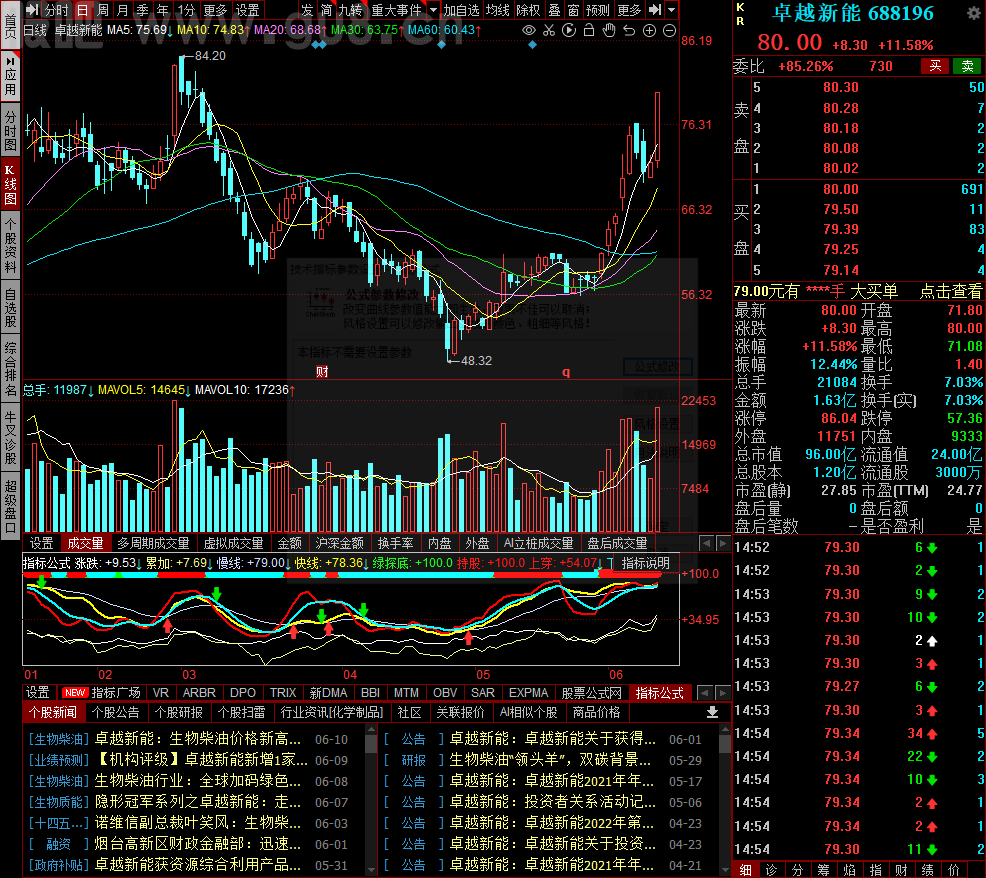Open the 设置 menu in the top toolbar
This screenshot has height=878, width=986.
point(247,10)
